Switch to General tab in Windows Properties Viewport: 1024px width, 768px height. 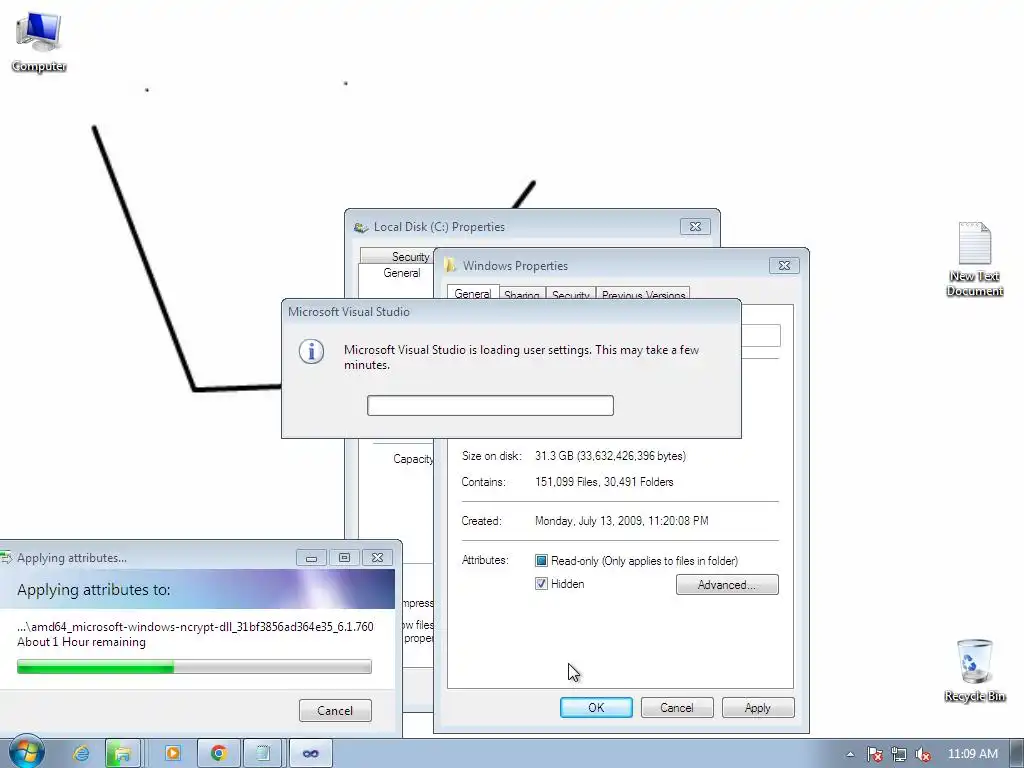pos(473,293)
